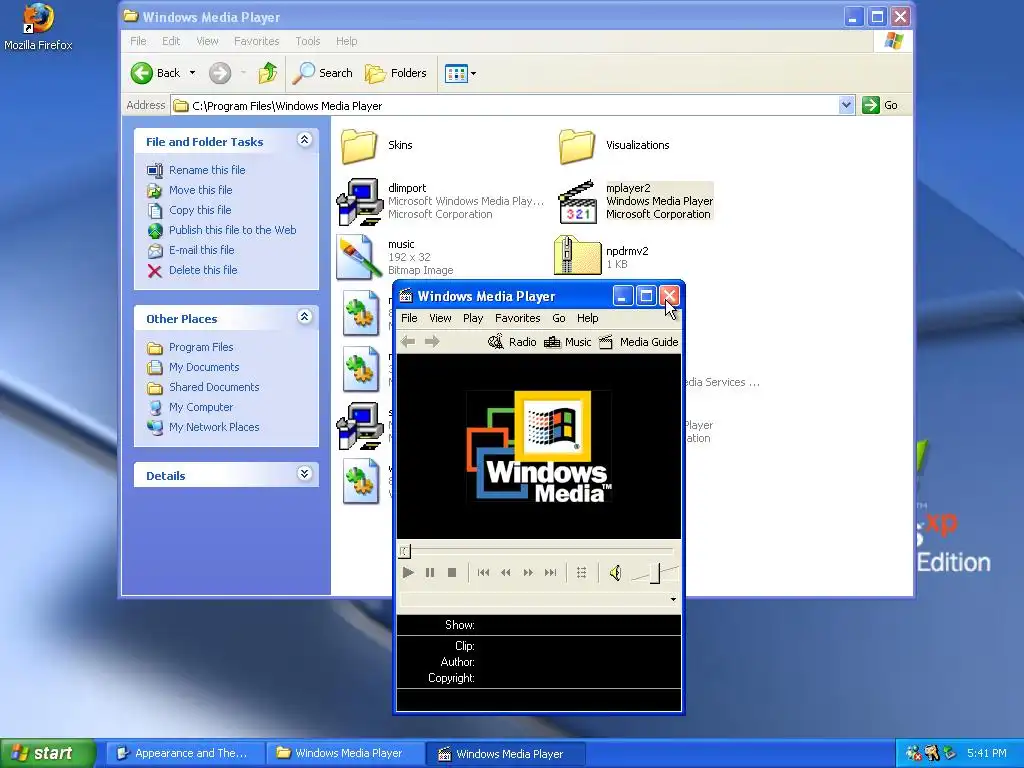
Task: Open the Media Guide toolbar button
Action: (639, 342)
